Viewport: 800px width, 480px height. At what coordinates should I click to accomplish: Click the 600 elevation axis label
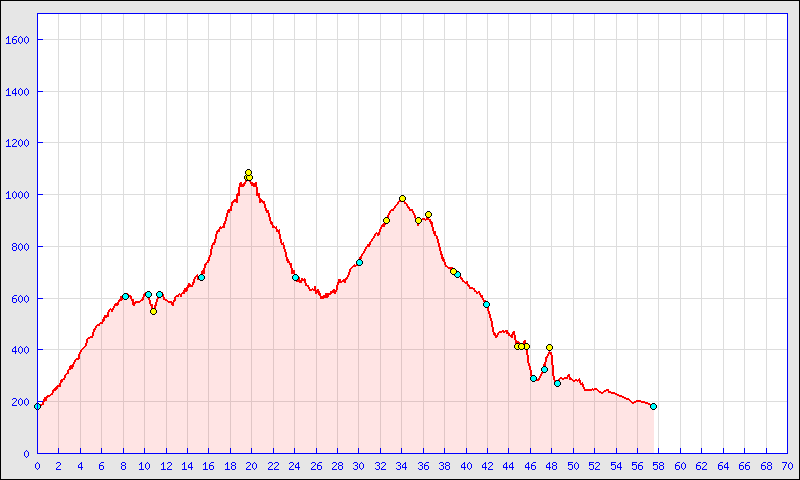[x=20, y=299]
